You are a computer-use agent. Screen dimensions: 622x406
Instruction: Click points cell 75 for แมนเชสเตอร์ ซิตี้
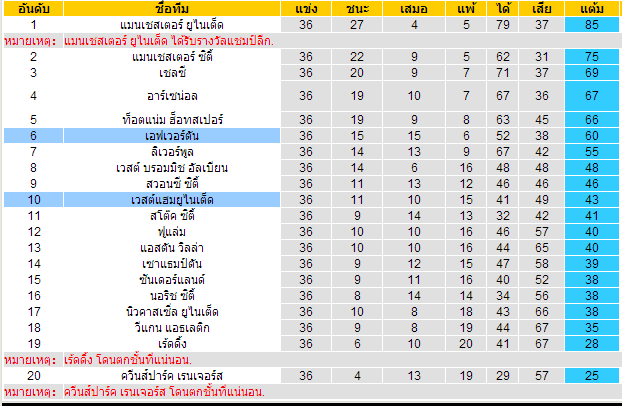pos(591,57)
